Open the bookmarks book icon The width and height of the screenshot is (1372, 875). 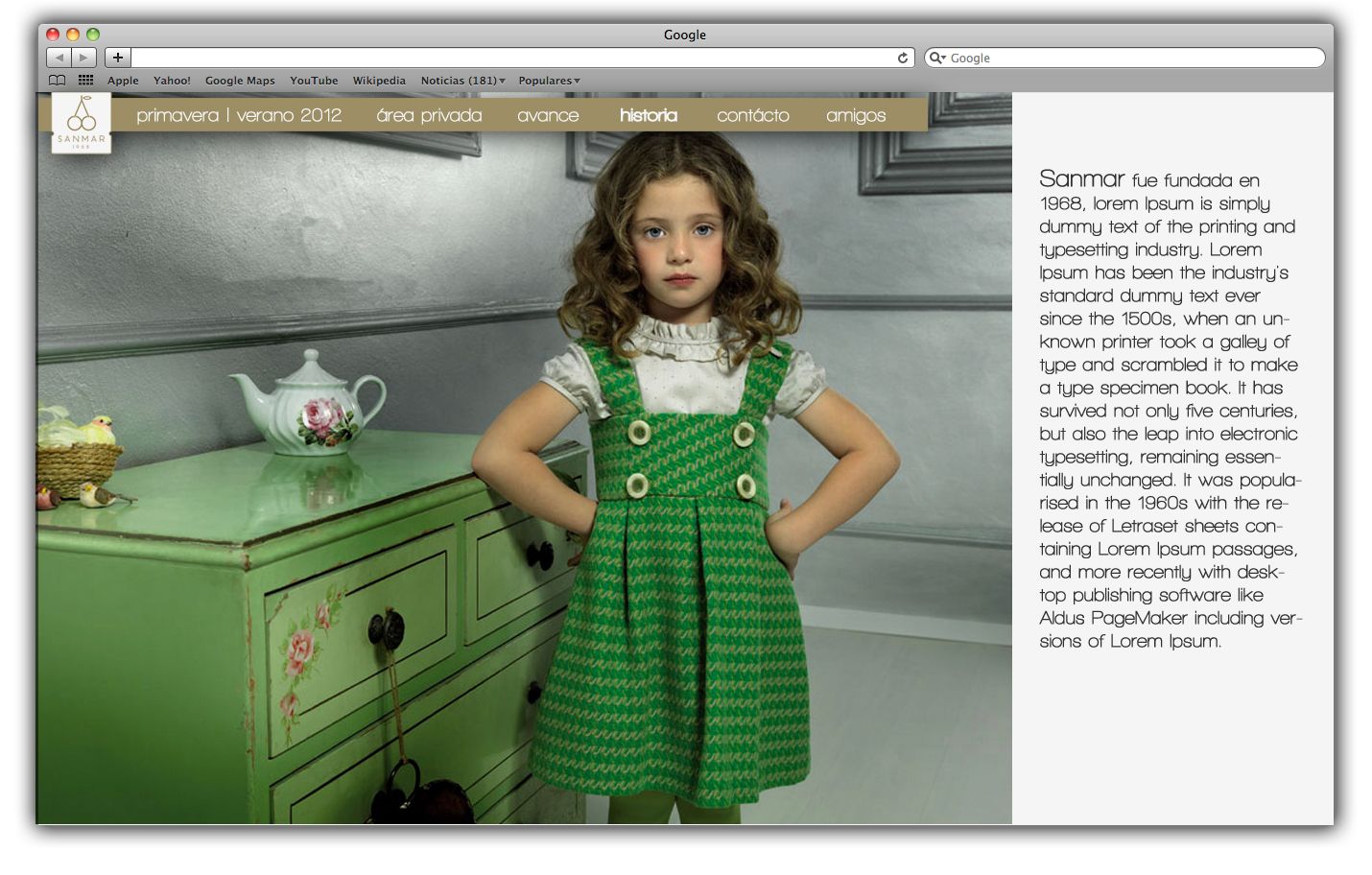point(58,81)
